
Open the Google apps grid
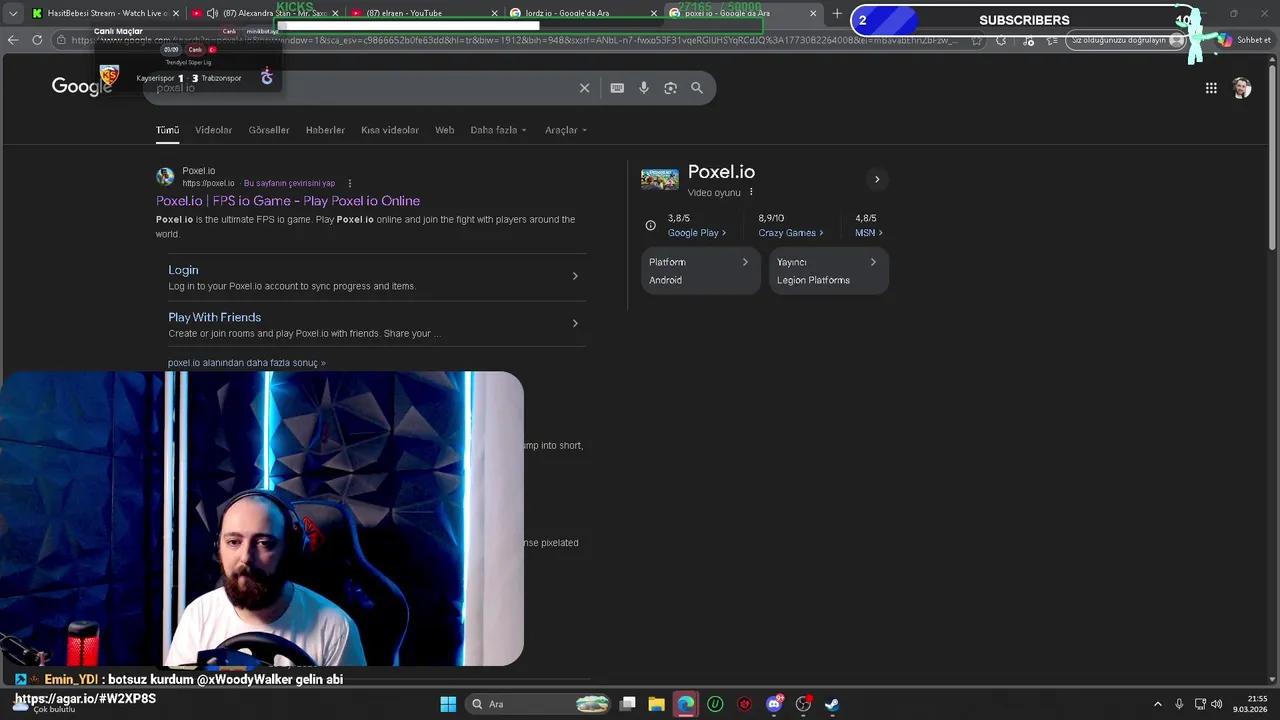tap(1211, 88)
